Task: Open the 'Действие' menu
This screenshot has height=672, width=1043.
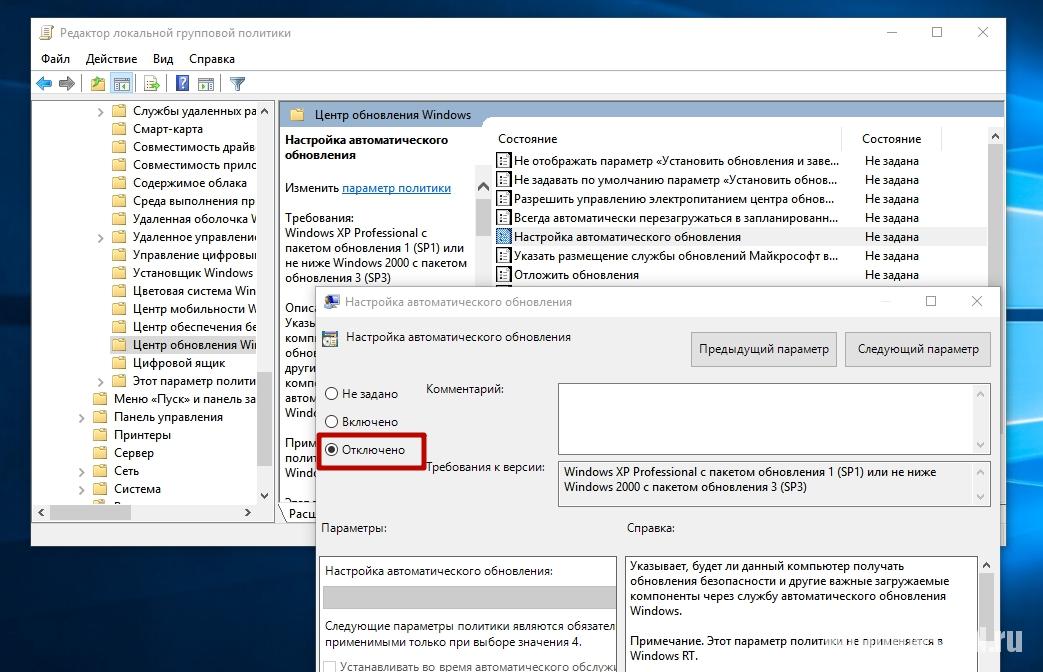Action: pos(111,59)
